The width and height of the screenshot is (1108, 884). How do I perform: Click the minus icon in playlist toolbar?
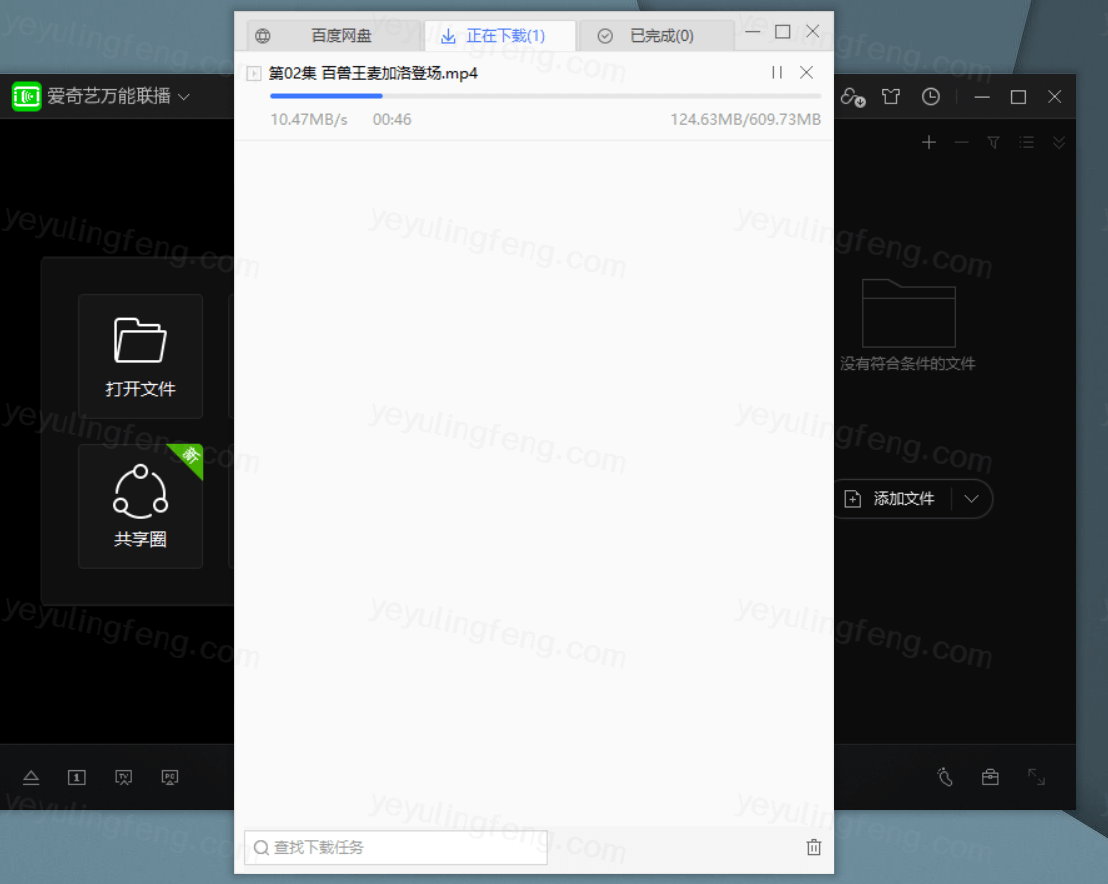[x=961, y=143]
